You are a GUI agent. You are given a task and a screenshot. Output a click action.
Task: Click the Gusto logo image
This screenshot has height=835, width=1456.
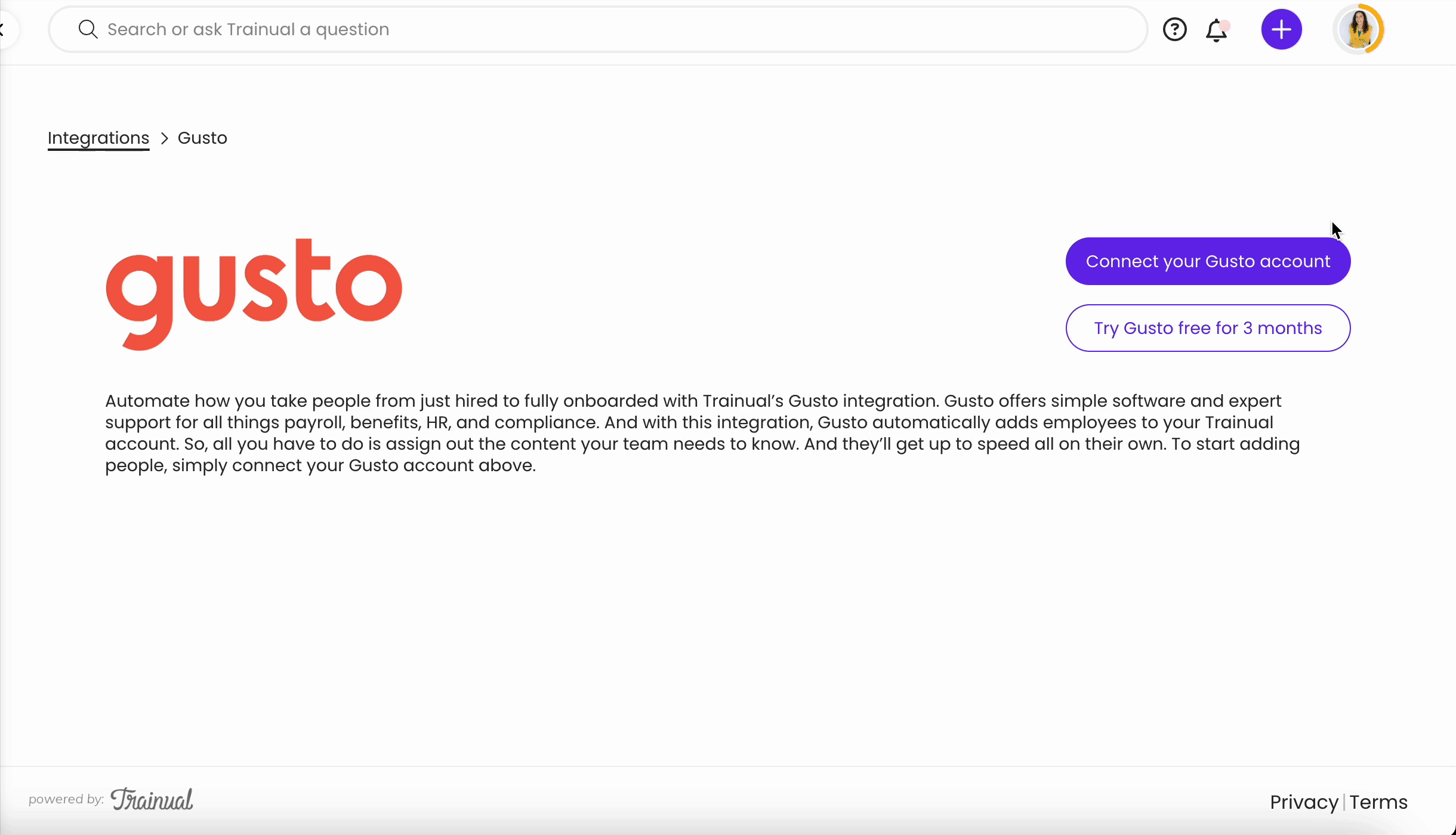(254, 295)
